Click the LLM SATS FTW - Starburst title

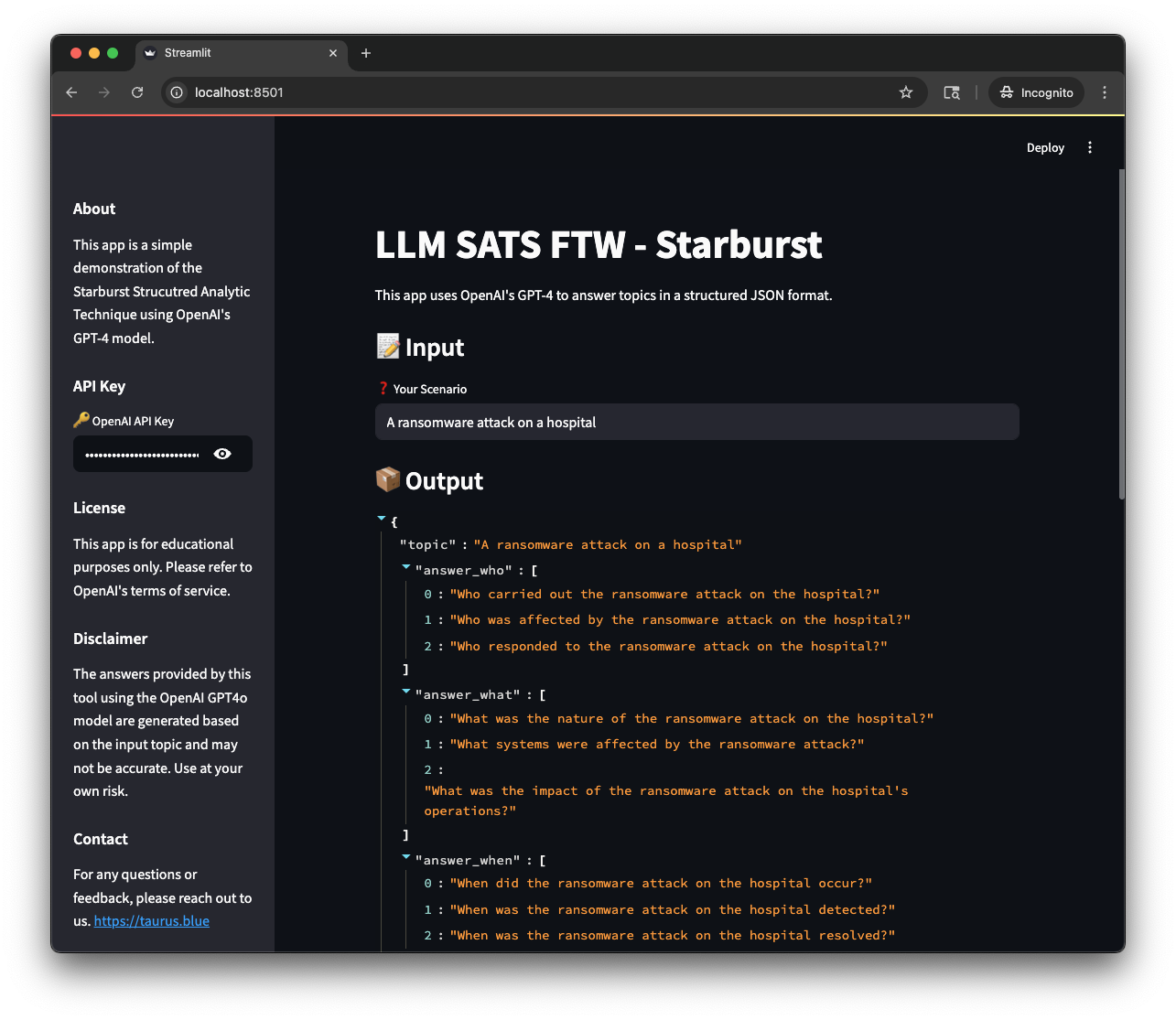[x=599, y=245]
